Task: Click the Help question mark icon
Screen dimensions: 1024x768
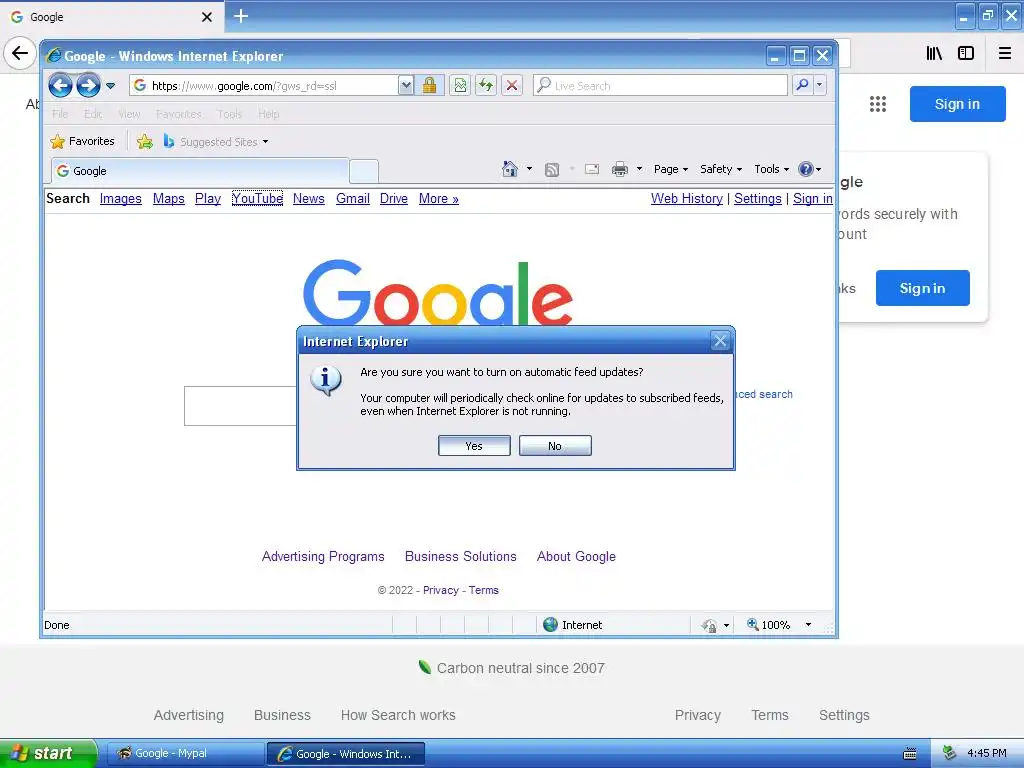Action: (806, 169)
